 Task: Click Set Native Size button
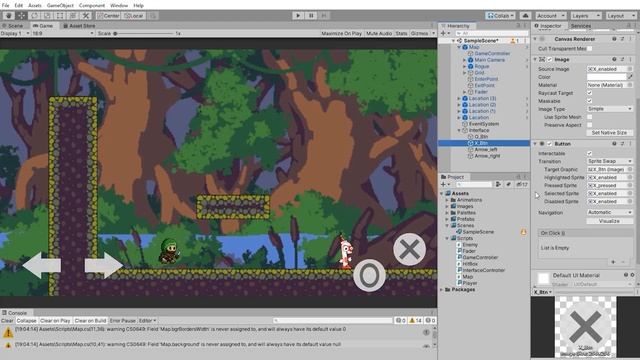(610, 133)
